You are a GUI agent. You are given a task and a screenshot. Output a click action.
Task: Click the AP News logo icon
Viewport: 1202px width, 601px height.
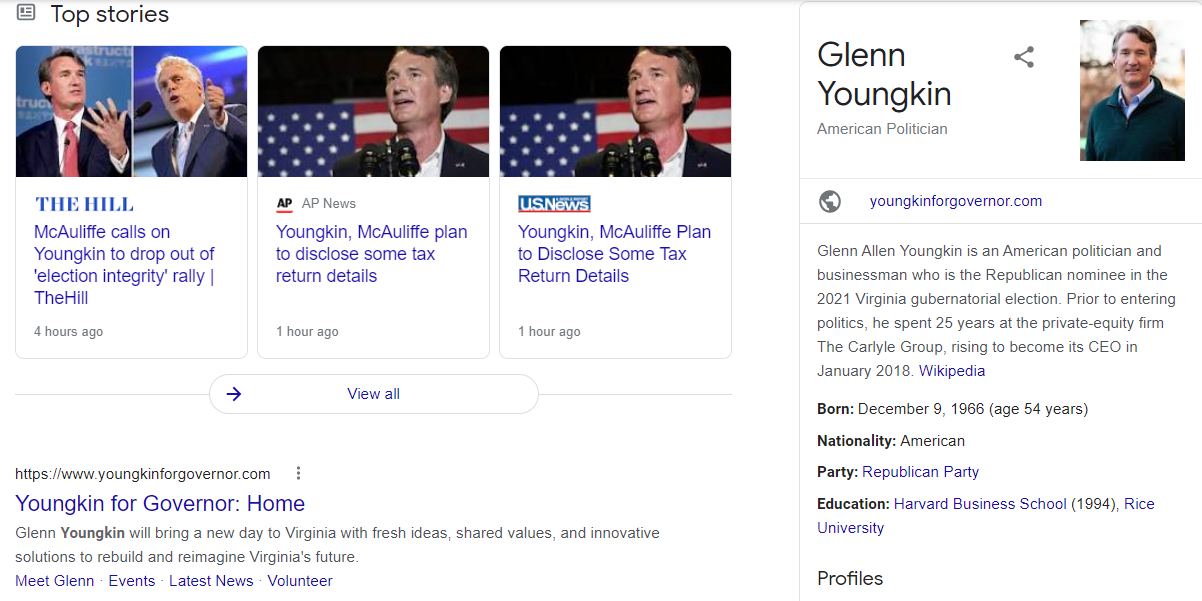284,204
